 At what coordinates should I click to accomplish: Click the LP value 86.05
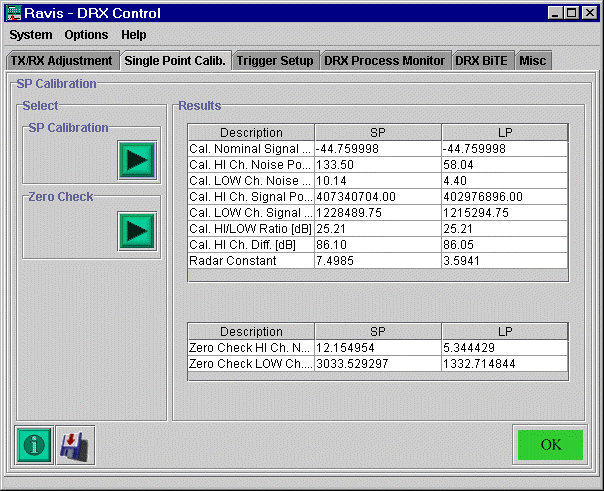(x=505, y=245)
